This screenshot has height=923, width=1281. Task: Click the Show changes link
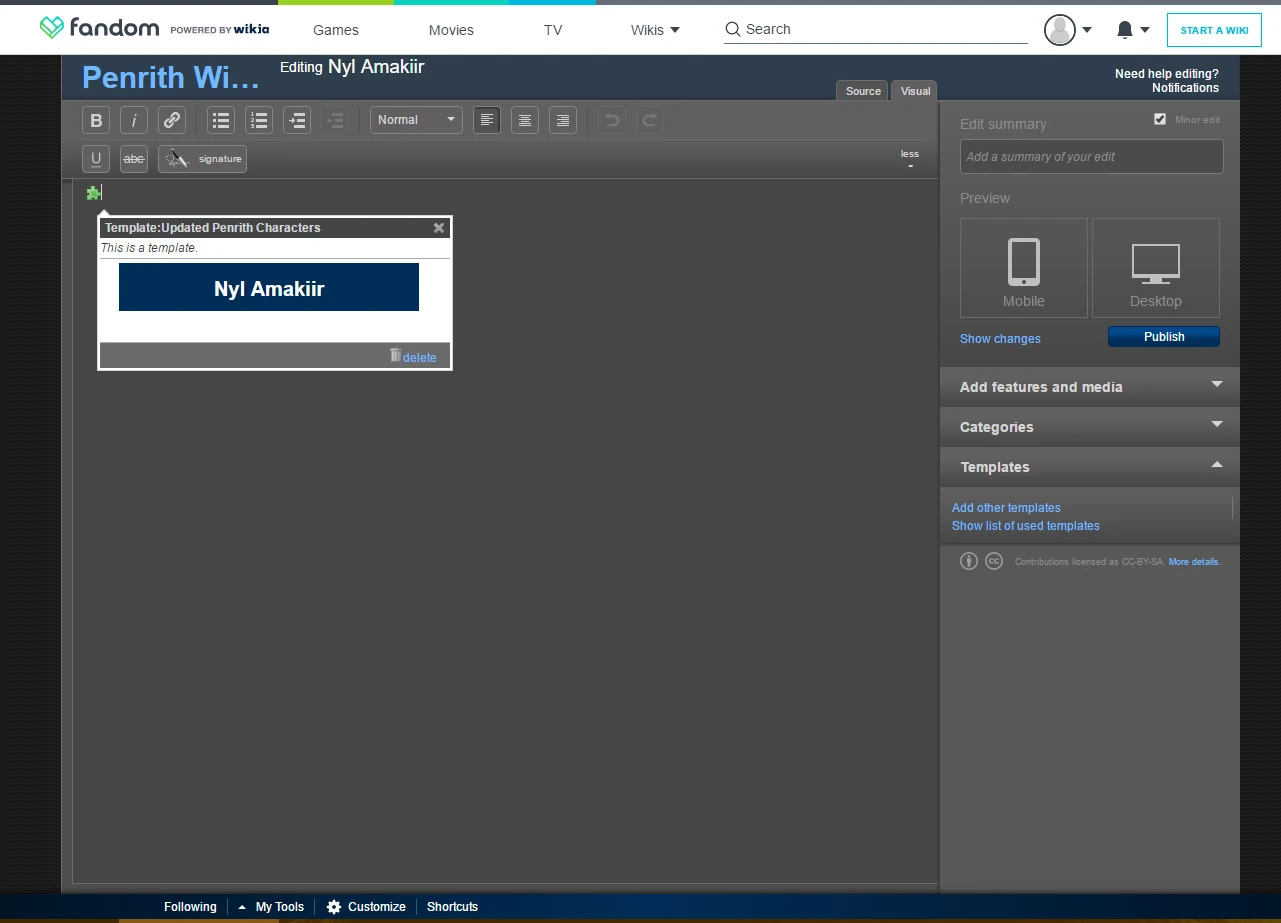[1000, 339]
